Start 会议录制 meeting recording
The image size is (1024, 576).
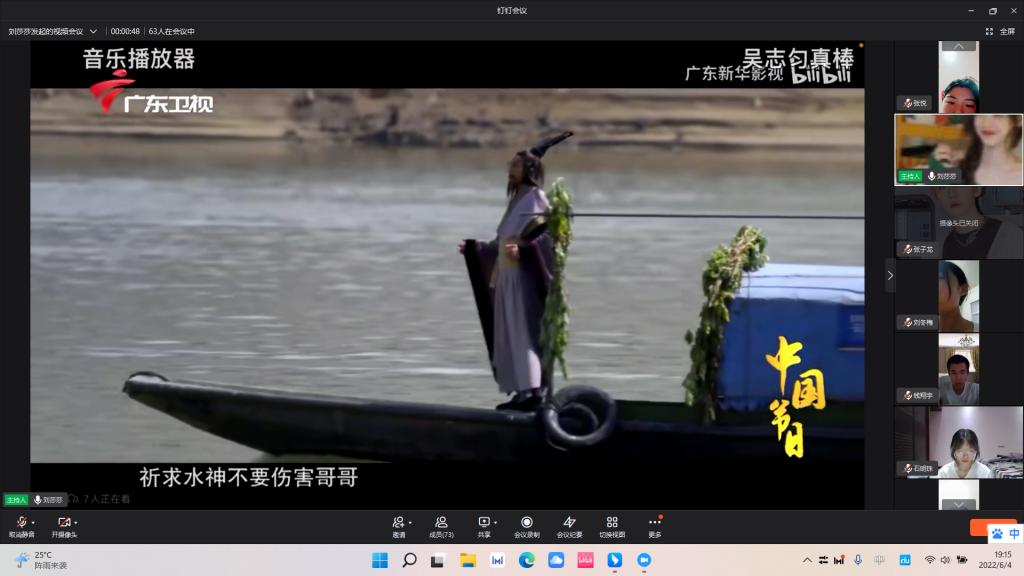point(527,522)
